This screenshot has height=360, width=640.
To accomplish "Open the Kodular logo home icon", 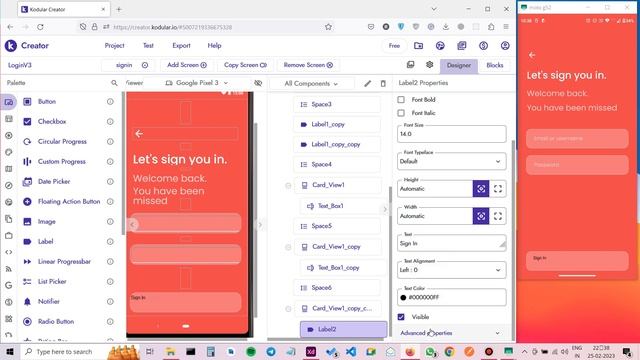I will (11, 46).
